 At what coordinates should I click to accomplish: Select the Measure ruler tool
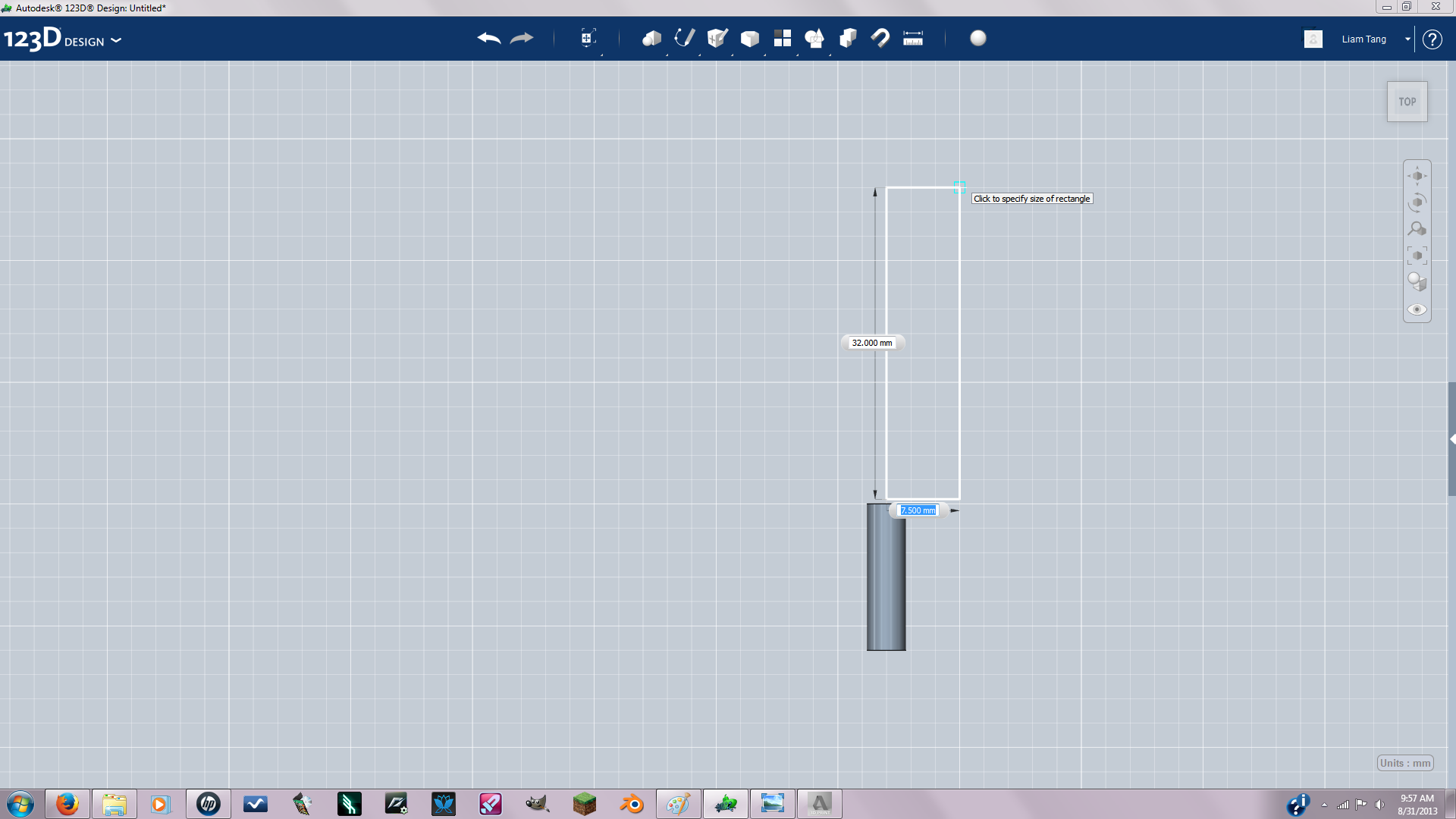coord(913,38)
